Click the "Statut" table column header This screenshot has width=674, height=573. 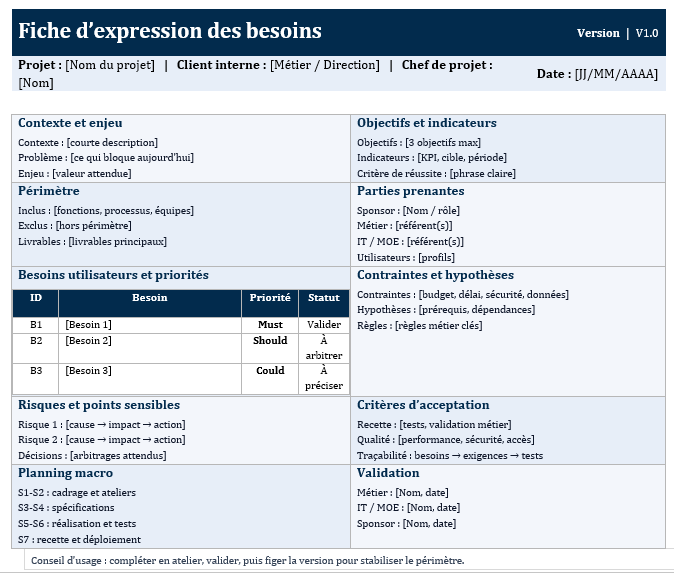click(324, 298)
